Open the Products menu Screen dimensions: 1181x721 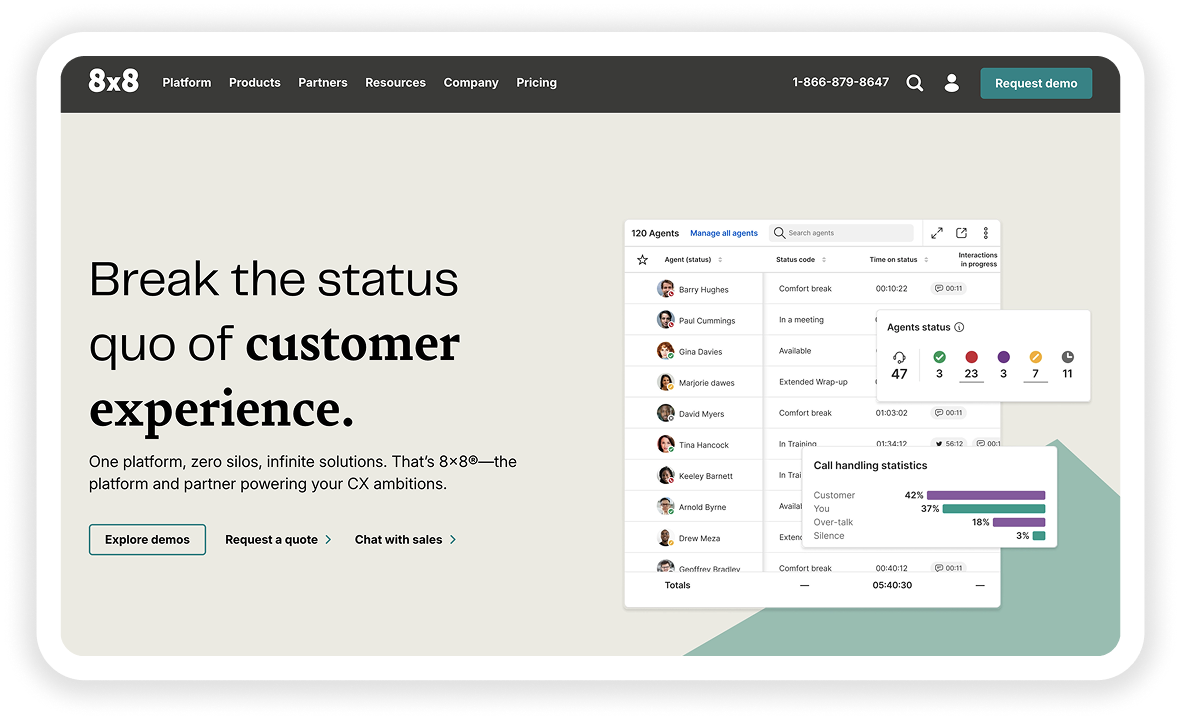255,83
